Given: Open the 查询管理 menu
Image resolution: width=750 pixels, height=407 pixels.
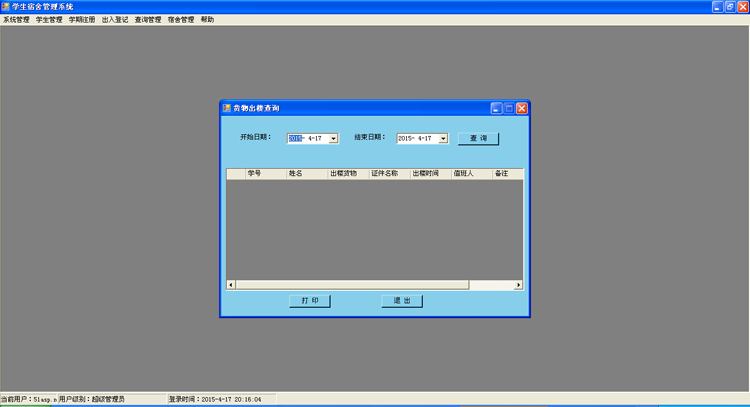Looking at the screenshot, I should click(148, 20).
